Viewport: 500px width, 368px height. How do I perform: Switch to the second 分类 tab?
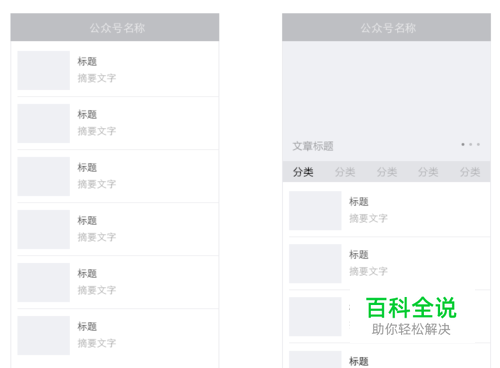[345, 172]
